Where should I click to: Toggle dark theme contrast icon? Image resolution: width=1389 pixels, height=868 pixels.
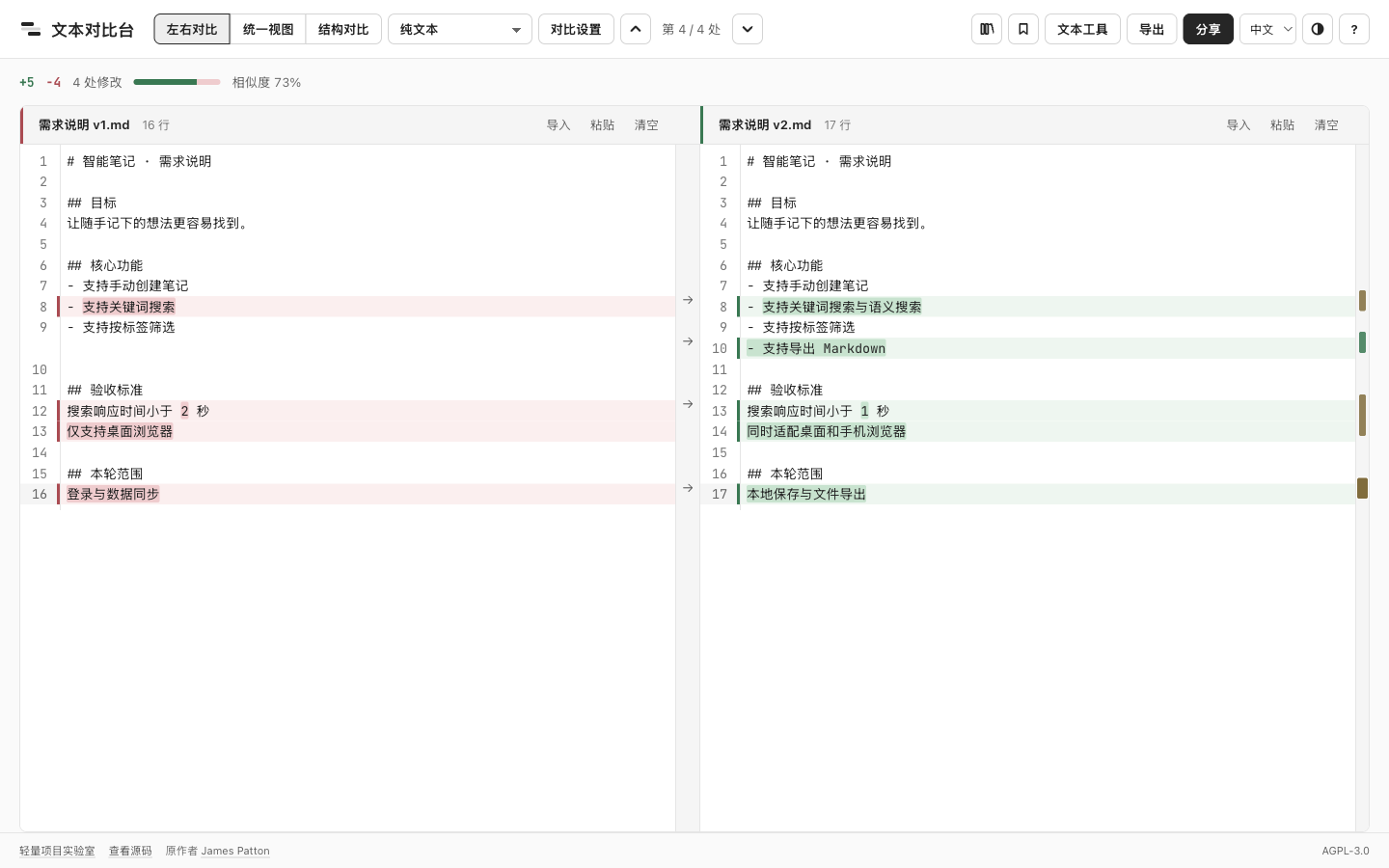point(1318,29)
